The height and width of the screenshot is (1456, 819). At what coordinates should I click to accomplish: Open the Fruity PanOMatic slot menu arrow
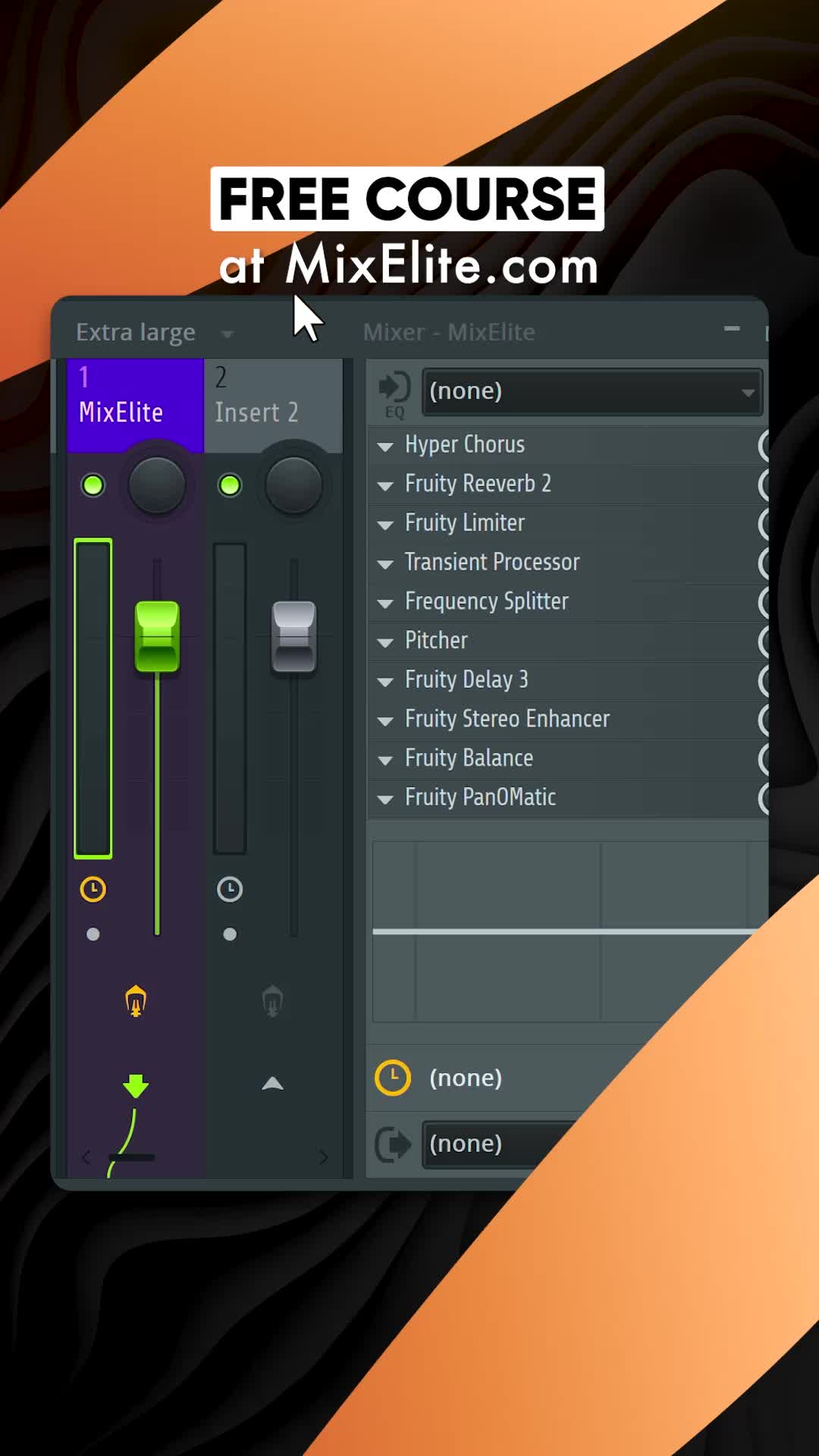(385, 799)
